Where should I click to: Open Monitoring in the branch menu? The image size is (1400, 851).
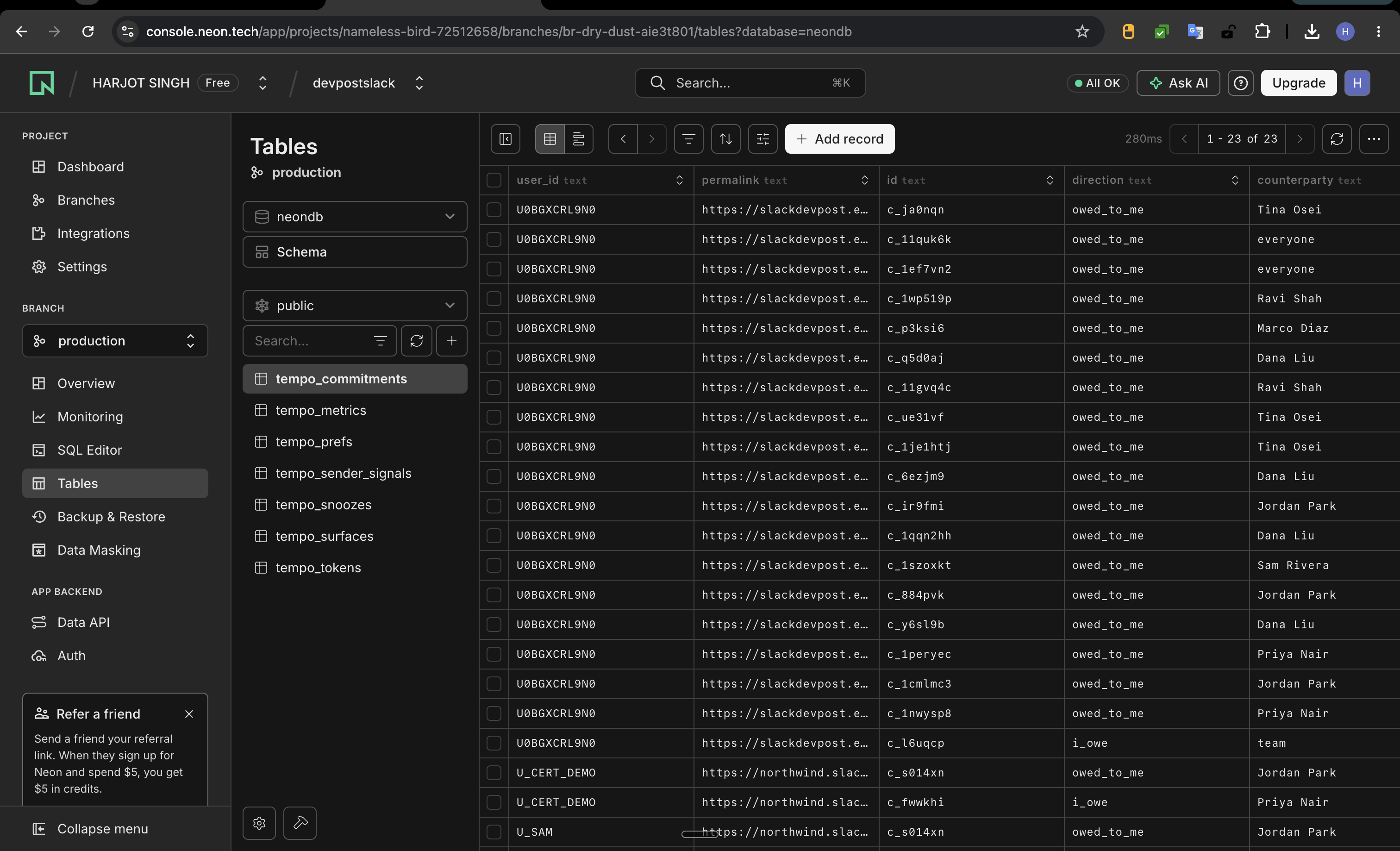115,417
